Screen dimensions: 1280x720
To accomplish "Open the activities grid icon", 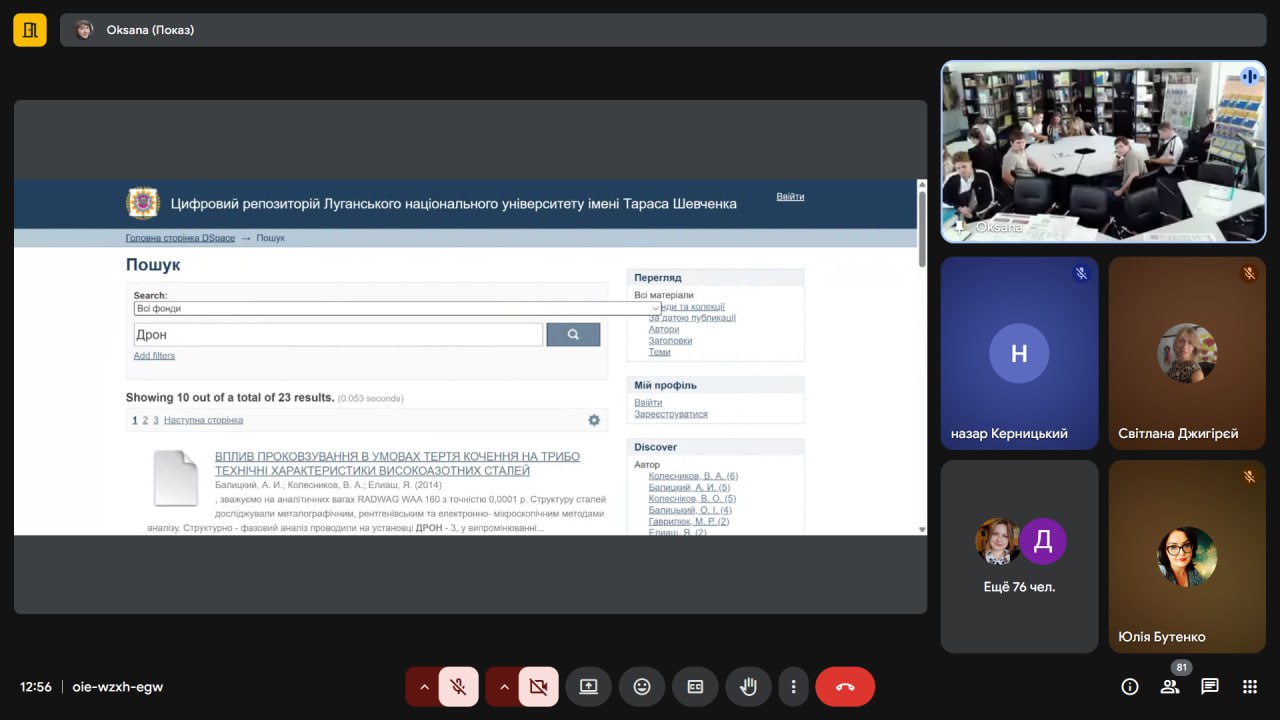I will pos(1249,687).
